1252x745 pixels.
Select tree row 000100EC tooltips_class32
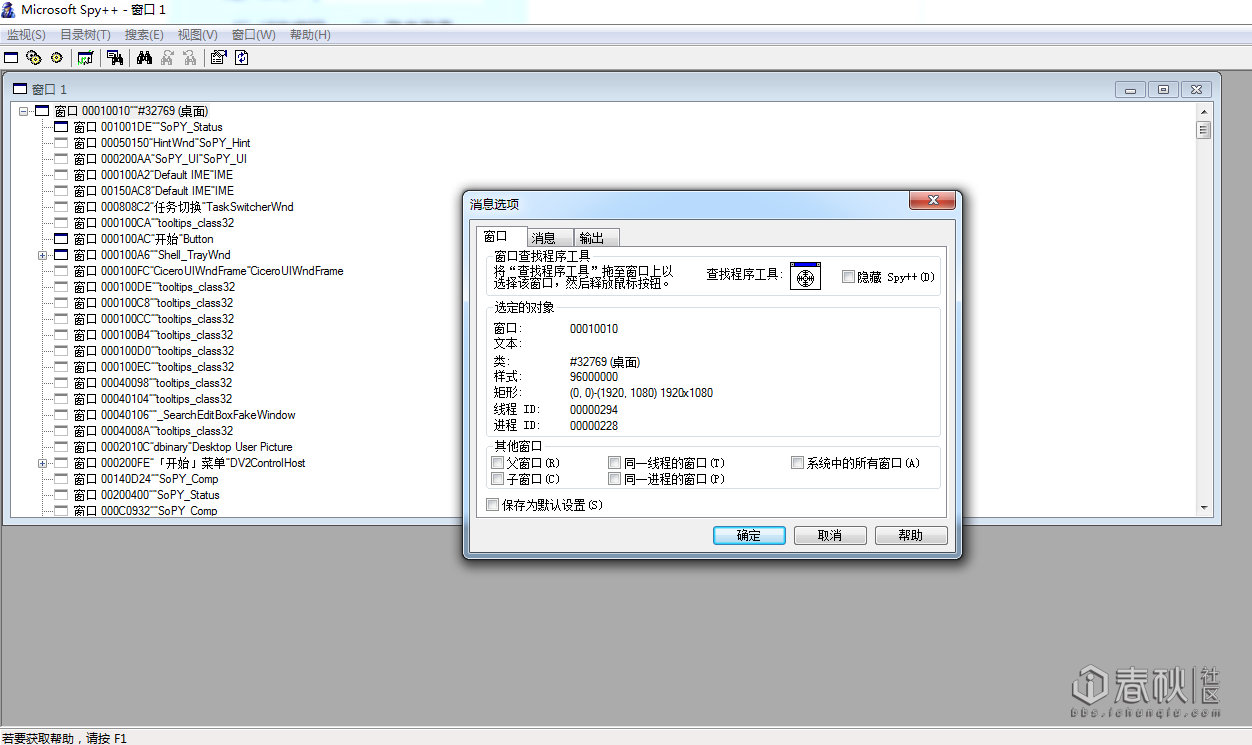pyautogui.click(x=154, y=367)
